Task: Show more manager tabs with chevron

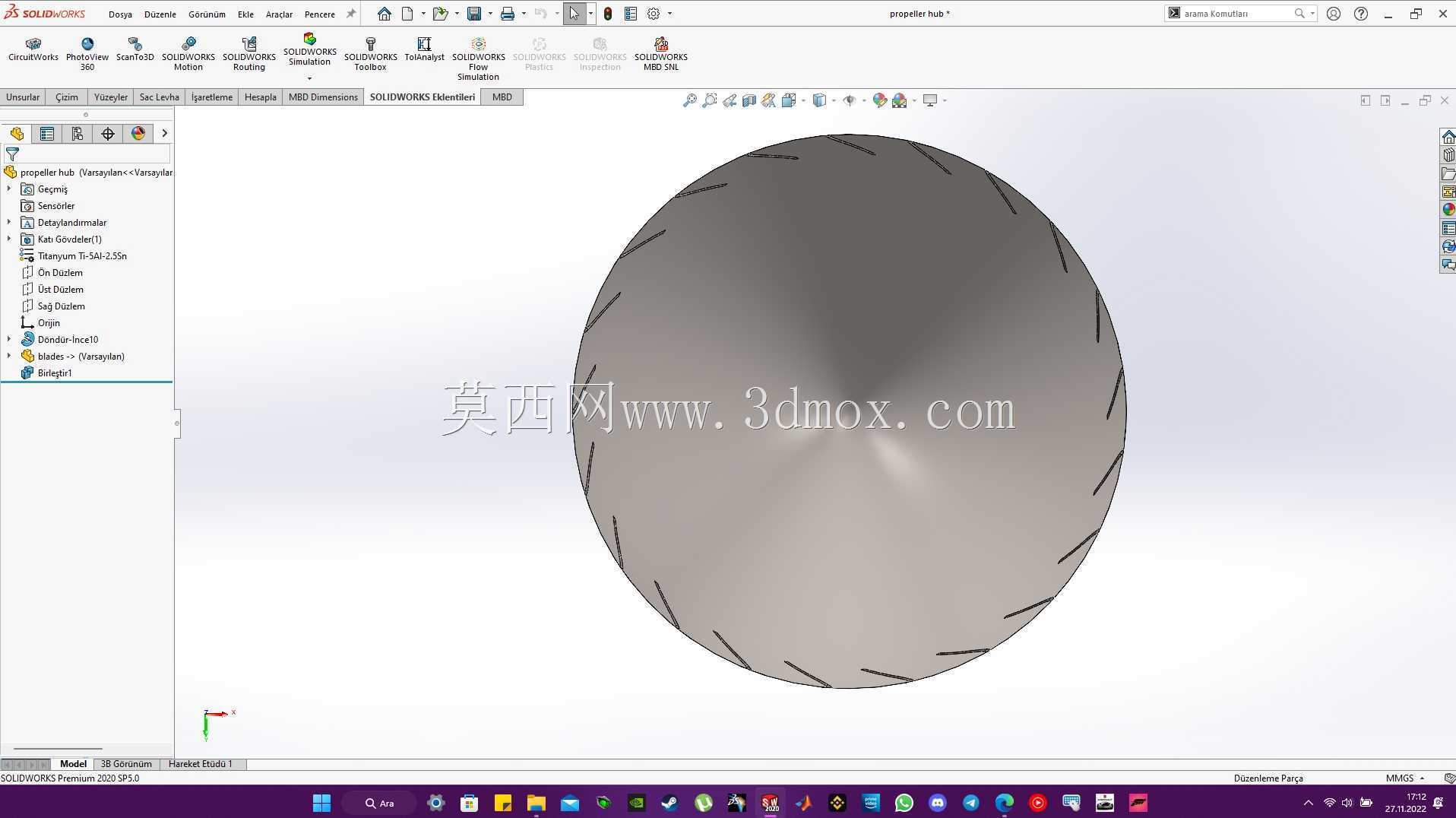Action: tap(164, 134)
